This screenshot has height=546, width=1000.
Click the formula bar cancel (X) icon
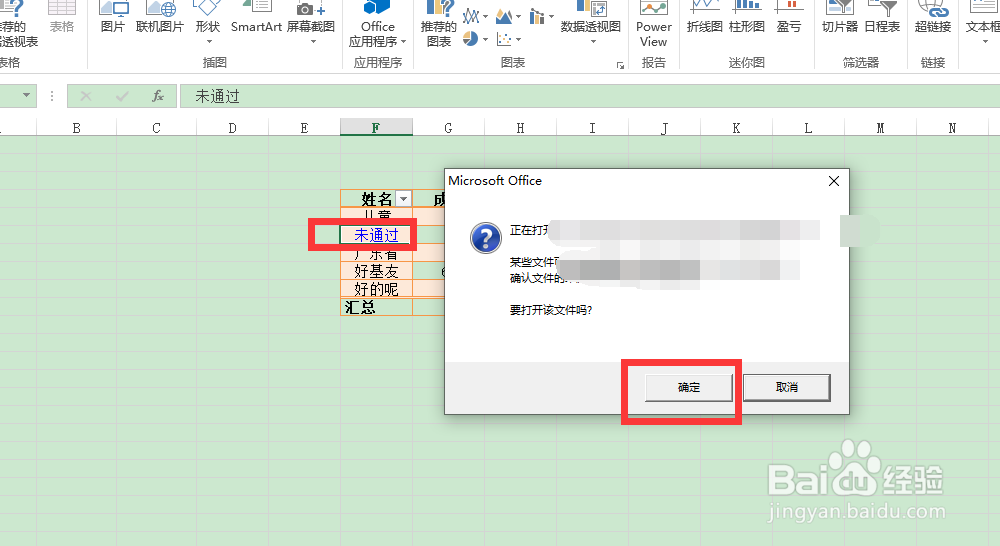coord(85,96)
